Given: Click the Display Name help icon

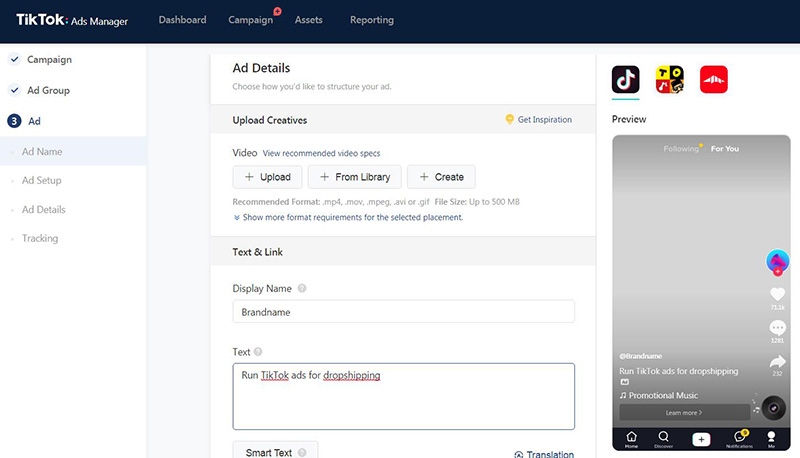Looking at the screenshot, I should click(x=302, y=288).
